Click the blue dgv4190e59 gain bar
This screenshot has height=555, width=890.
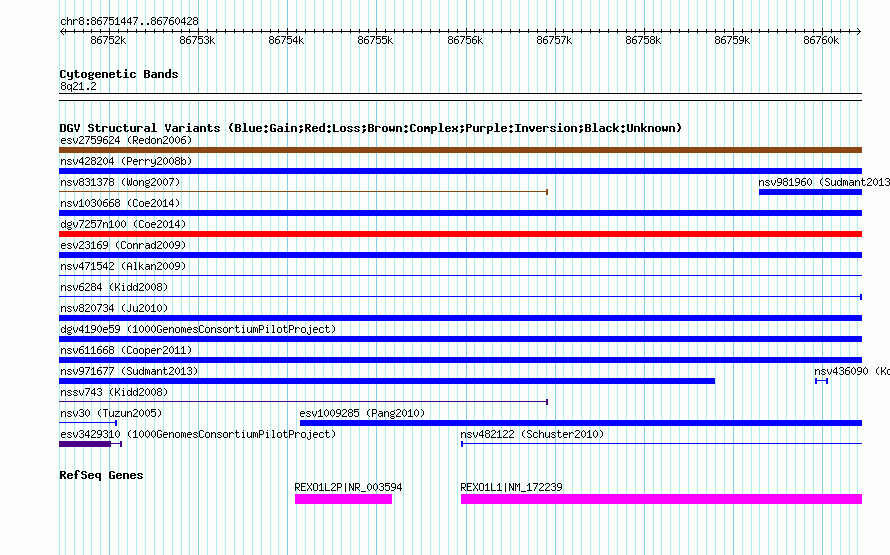click(460, 339)
